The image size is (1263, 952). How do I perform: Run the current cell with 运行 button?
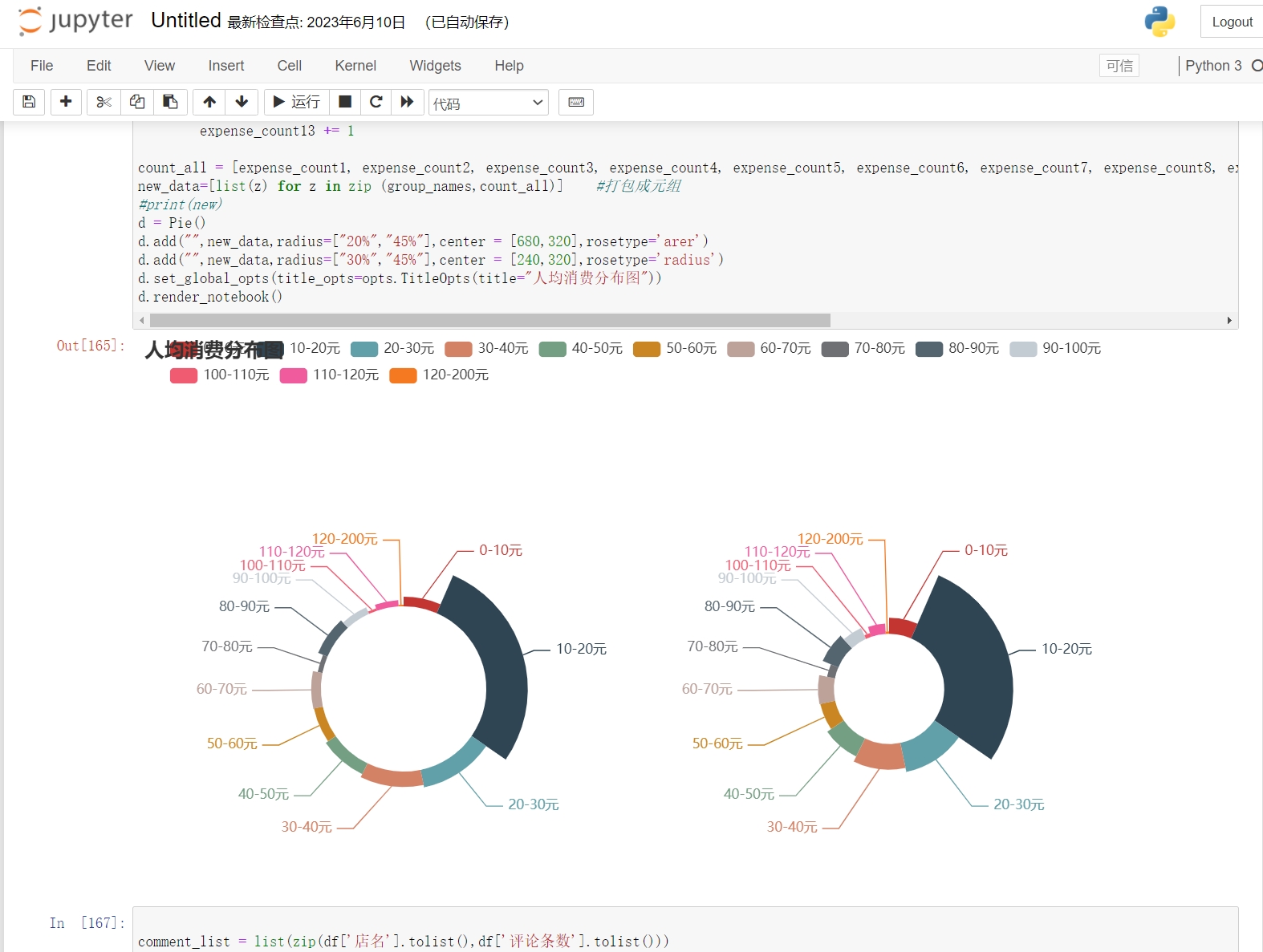[296, 102]
